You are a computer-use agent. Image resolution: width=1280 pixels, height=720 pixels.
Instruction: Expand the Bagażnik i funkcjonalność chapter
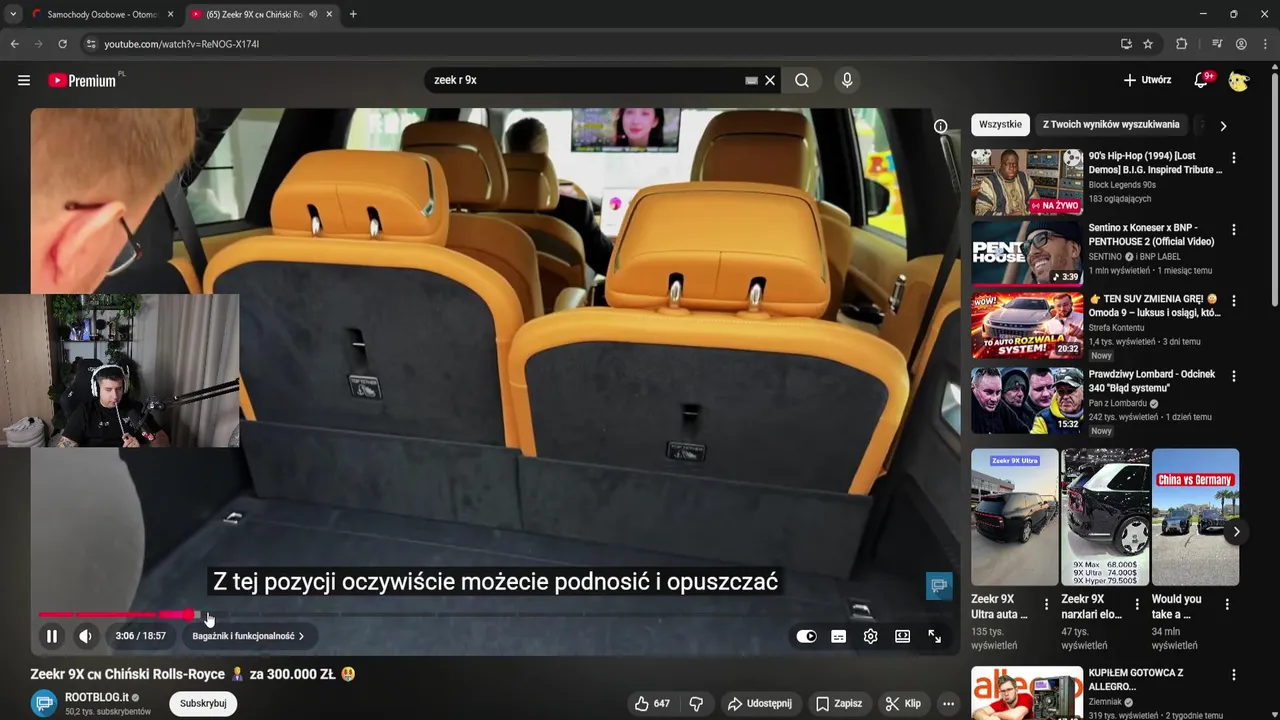[248, 636]
